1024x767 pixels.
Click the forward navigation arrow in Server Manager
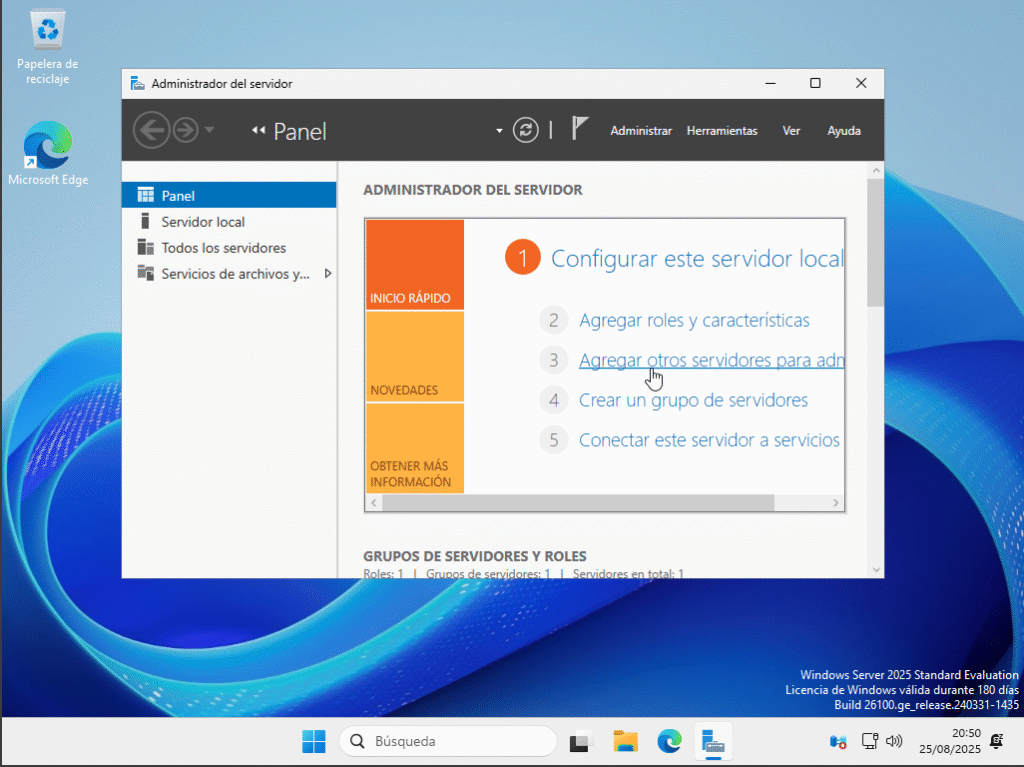pos(185,130)
